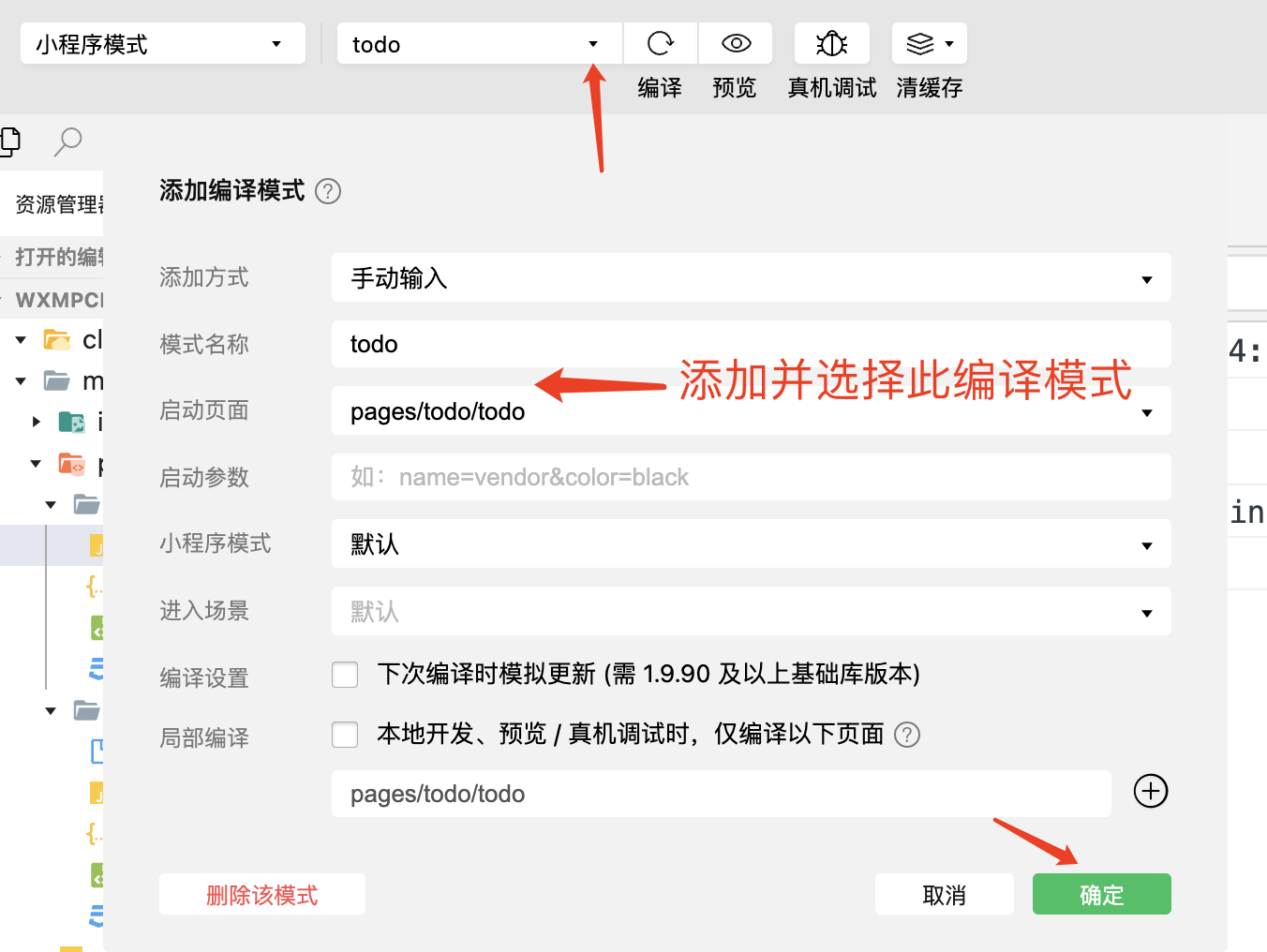This screenshot has height=952, width=1267.
Task: Click help icon beside 局部编译 checkbox text
Action: [907, 735]
